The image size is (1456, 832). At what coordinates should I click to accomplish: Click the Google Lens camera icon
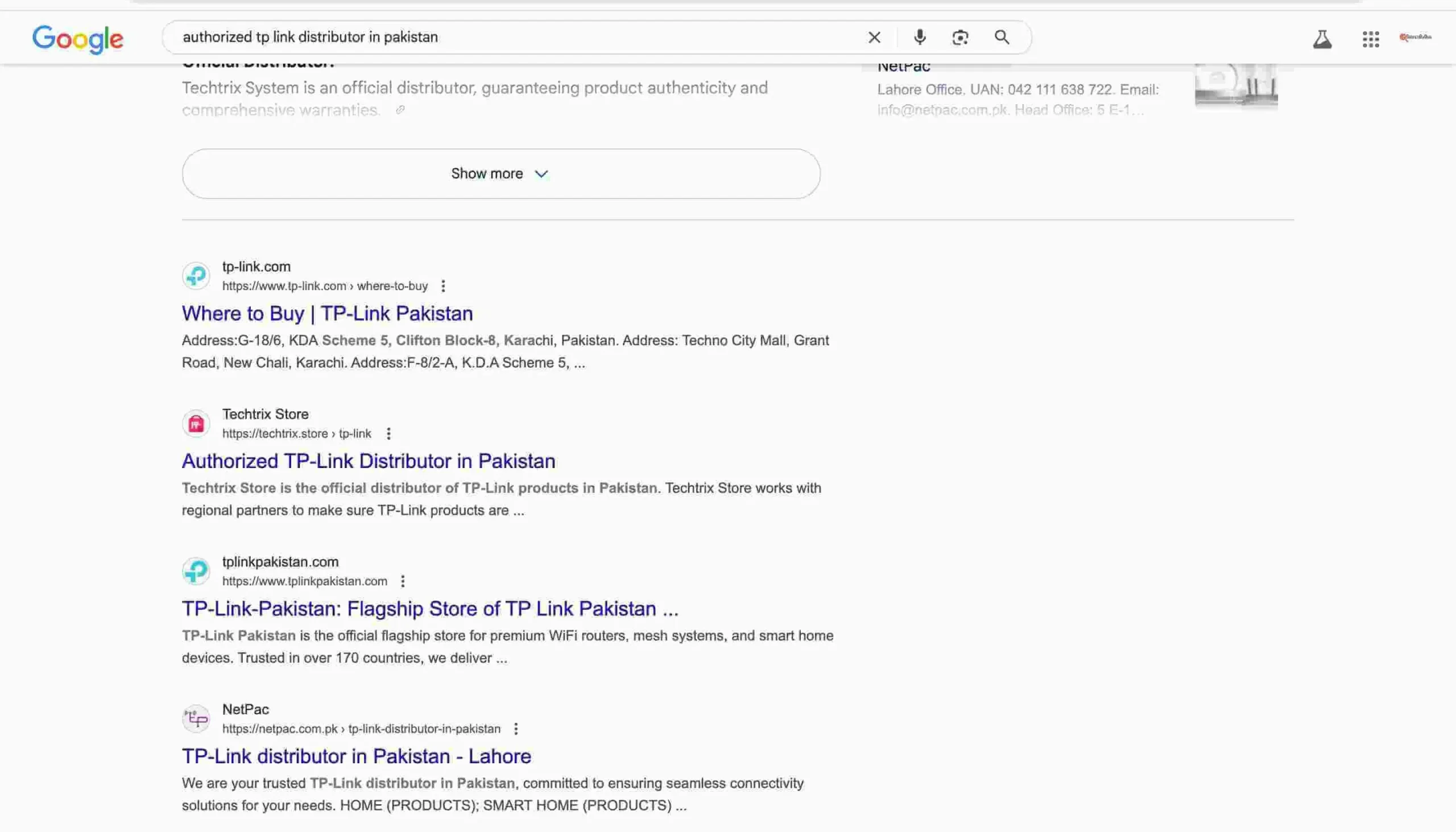[960, 36]
